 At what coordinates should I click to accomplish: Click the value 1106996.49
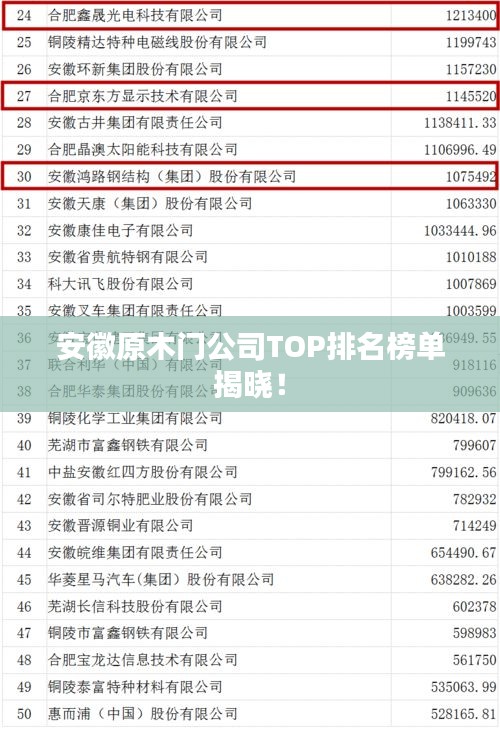tap(460, 150)
